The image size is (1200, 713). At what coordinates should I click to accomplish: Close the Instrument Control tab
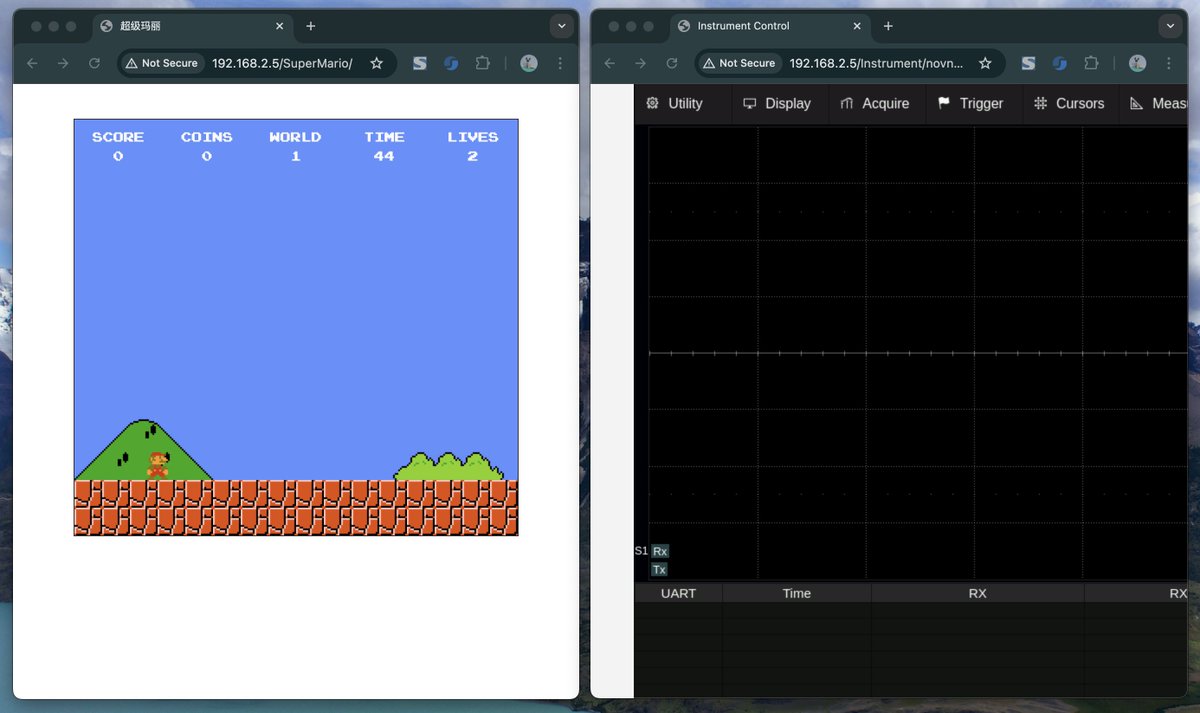pyautogui.click(x=857, y=26)
